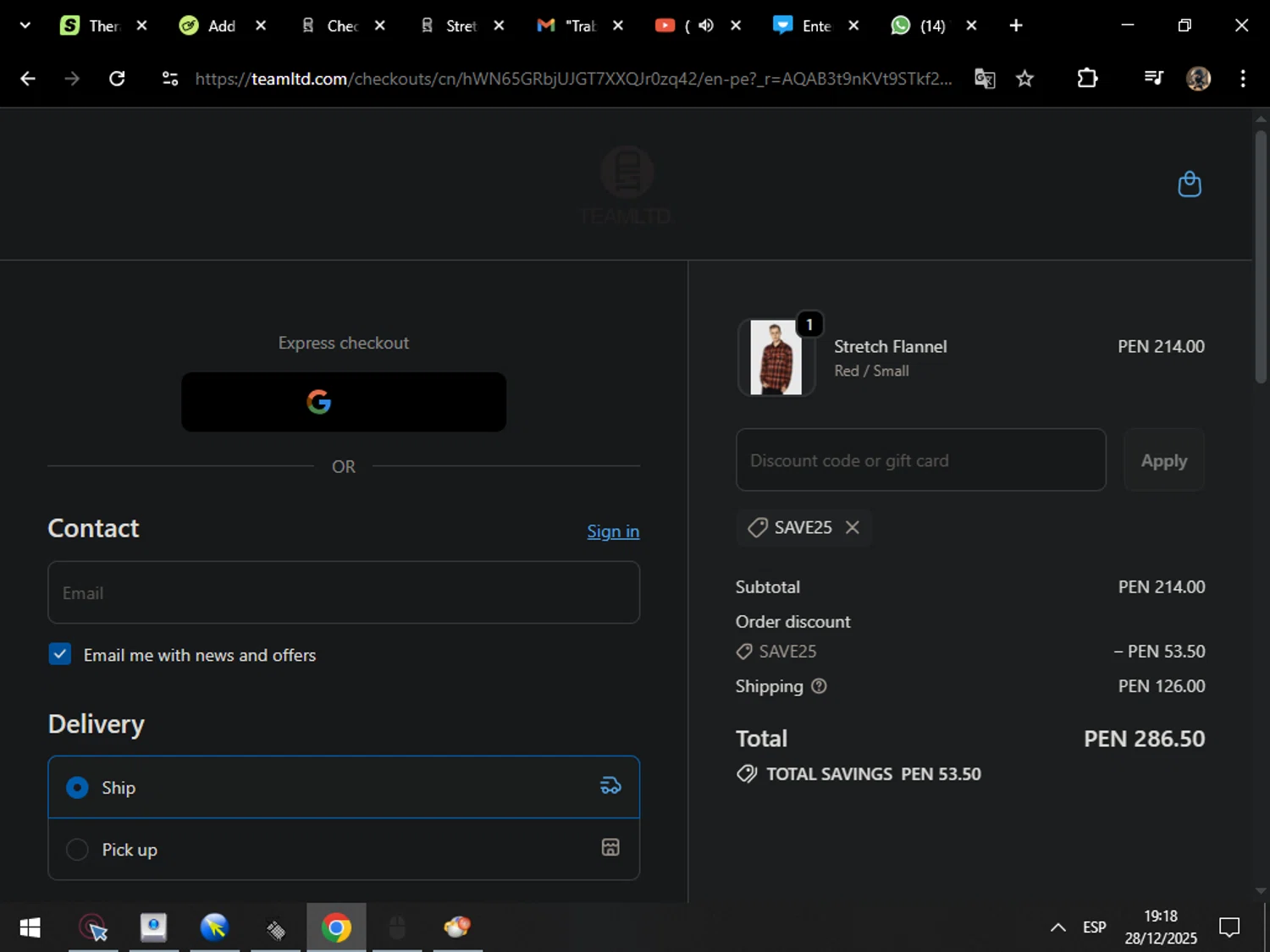
Task: Click the page vertical scrollbar
Action: [1261, 256]
